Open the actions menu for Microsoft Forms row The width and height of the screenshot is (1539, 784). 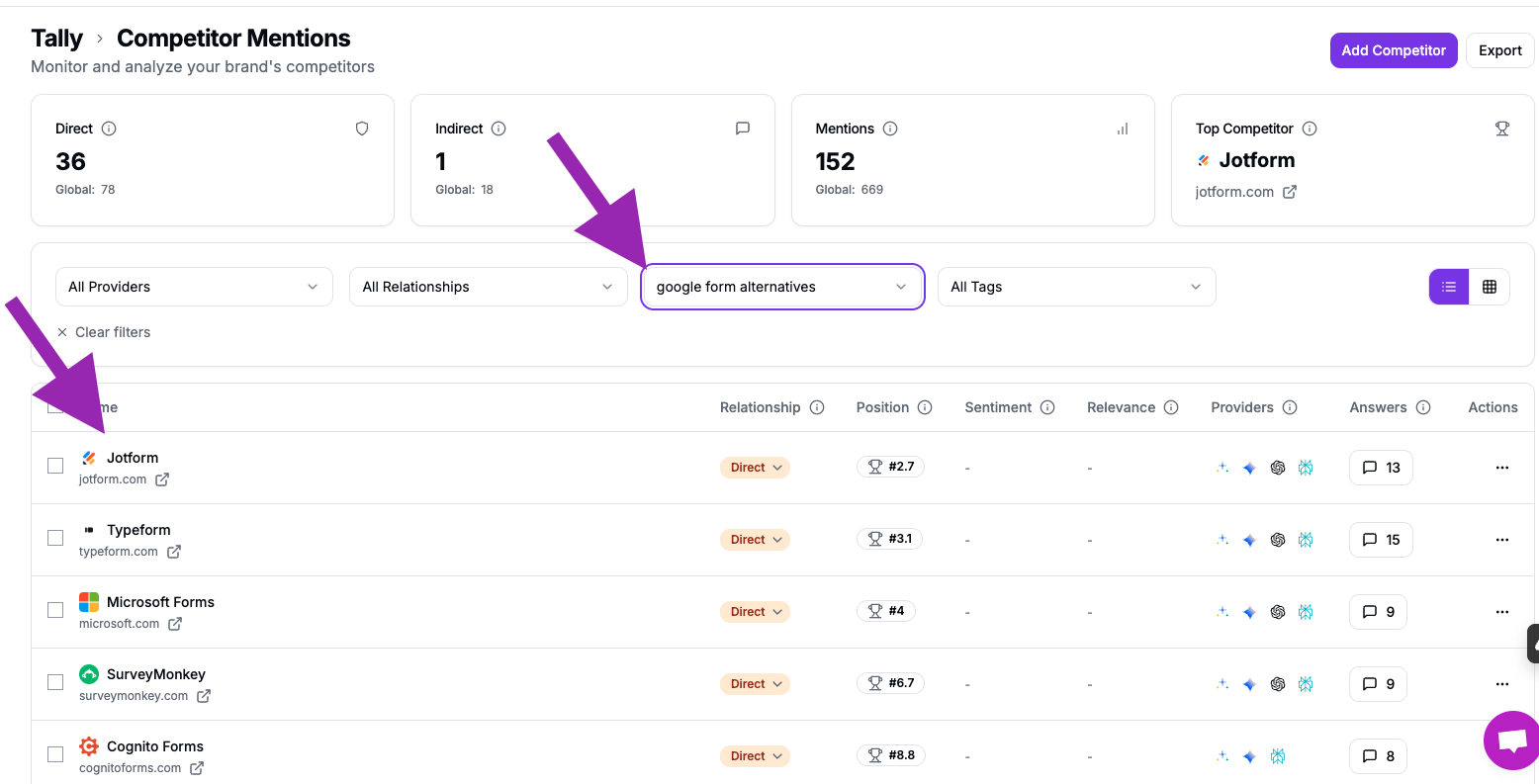(x=1502, y=612)
